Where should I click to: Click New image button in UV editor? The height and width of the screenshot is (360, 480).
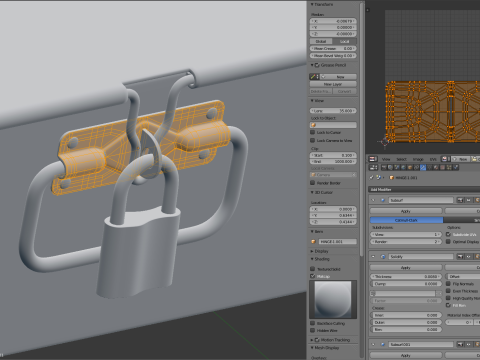[x=460, y=159]
